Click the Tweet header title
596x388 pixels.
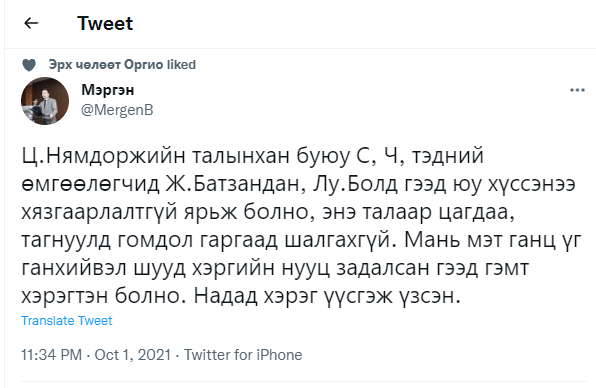coord(105,24)
